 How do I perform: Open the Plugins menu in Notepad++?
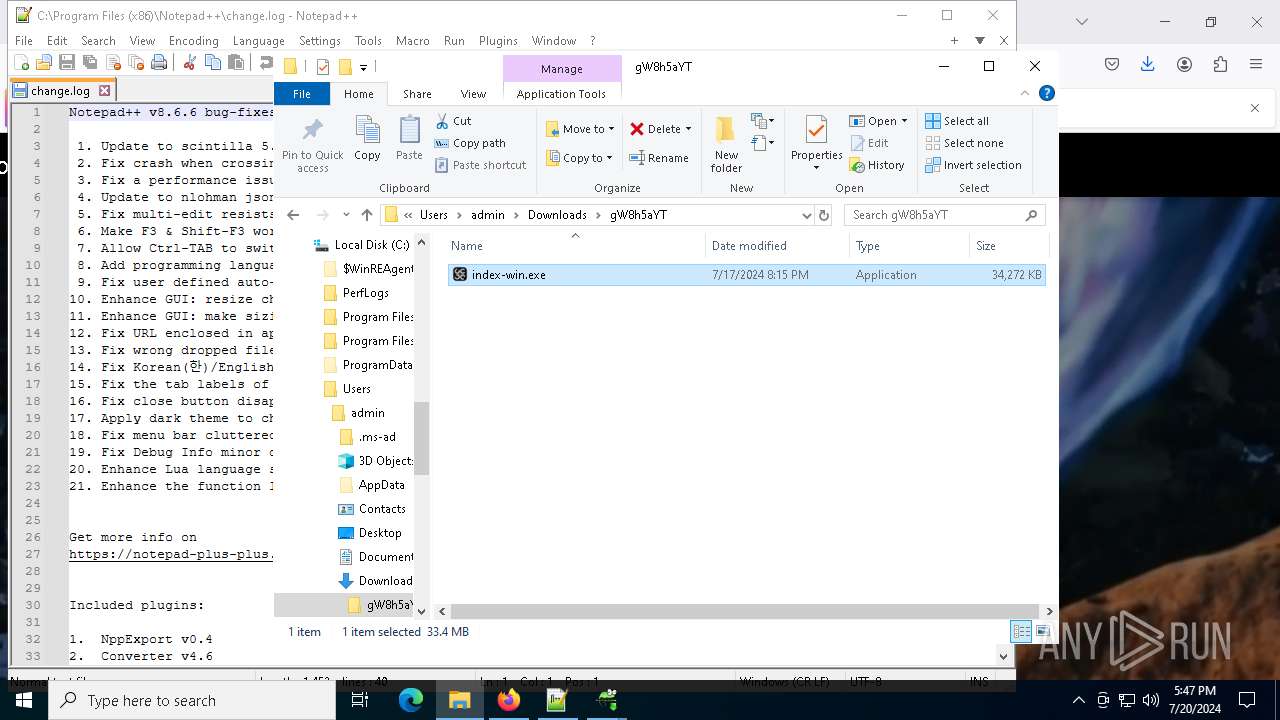point(498,41)
